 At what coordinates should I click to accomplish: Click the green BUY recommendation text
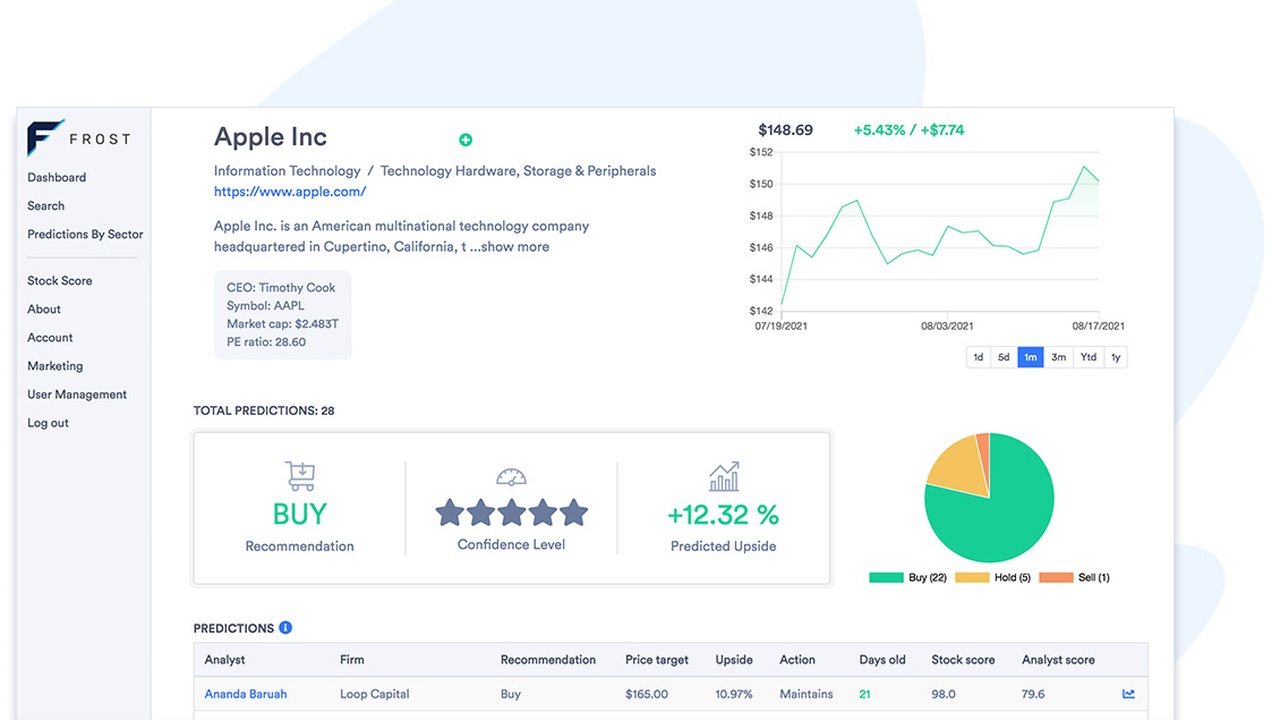tap(300, 514)
